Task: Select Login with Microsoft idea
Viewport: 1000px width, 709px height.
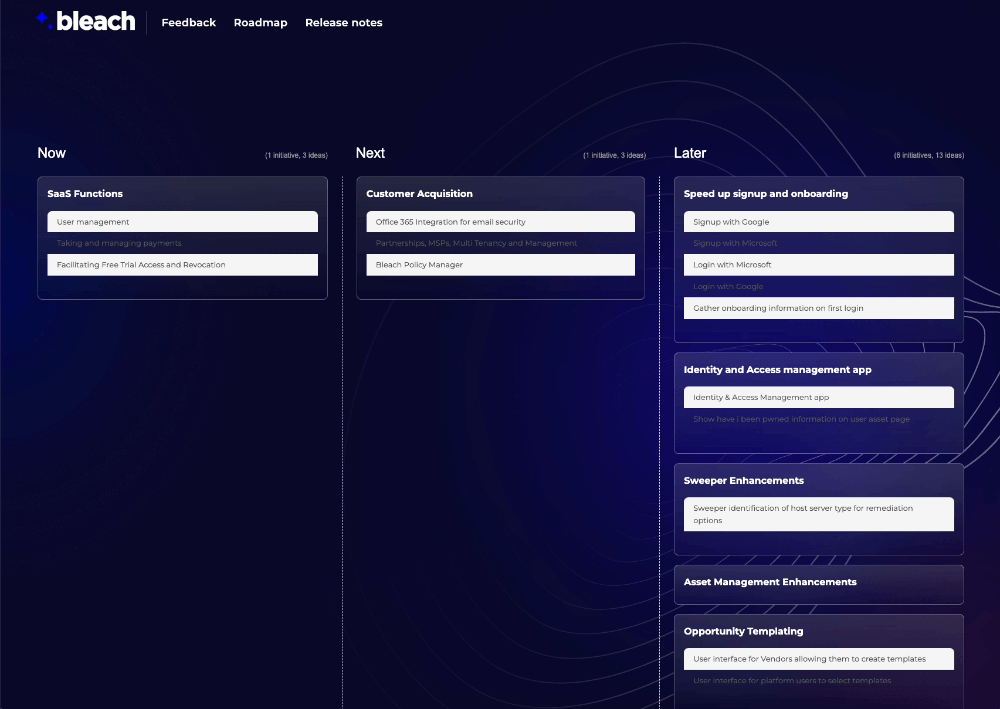Action: pos(819,265)
